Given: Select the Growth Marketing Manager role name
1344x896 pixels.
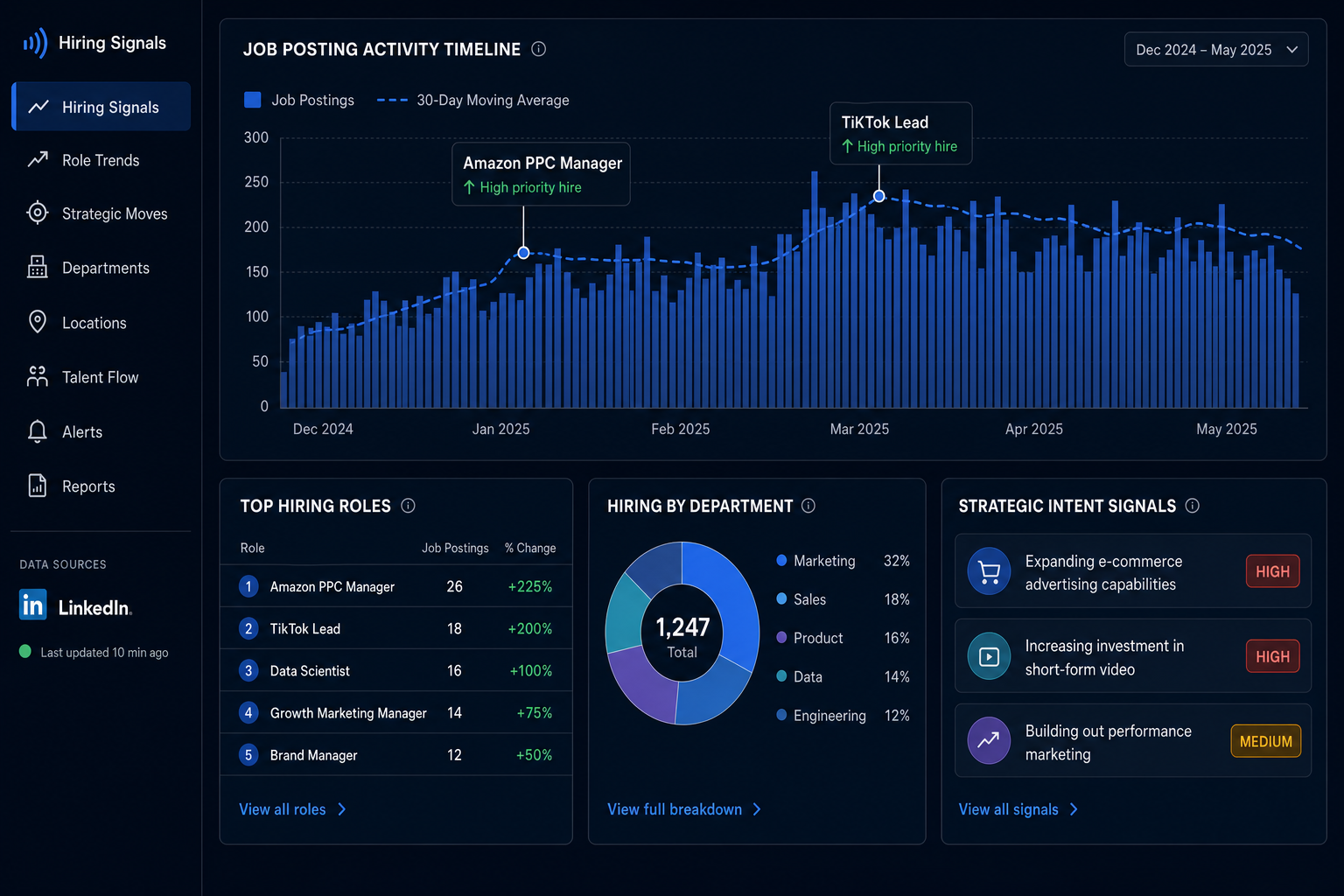Looking at the screenshot, I should 348,713.
